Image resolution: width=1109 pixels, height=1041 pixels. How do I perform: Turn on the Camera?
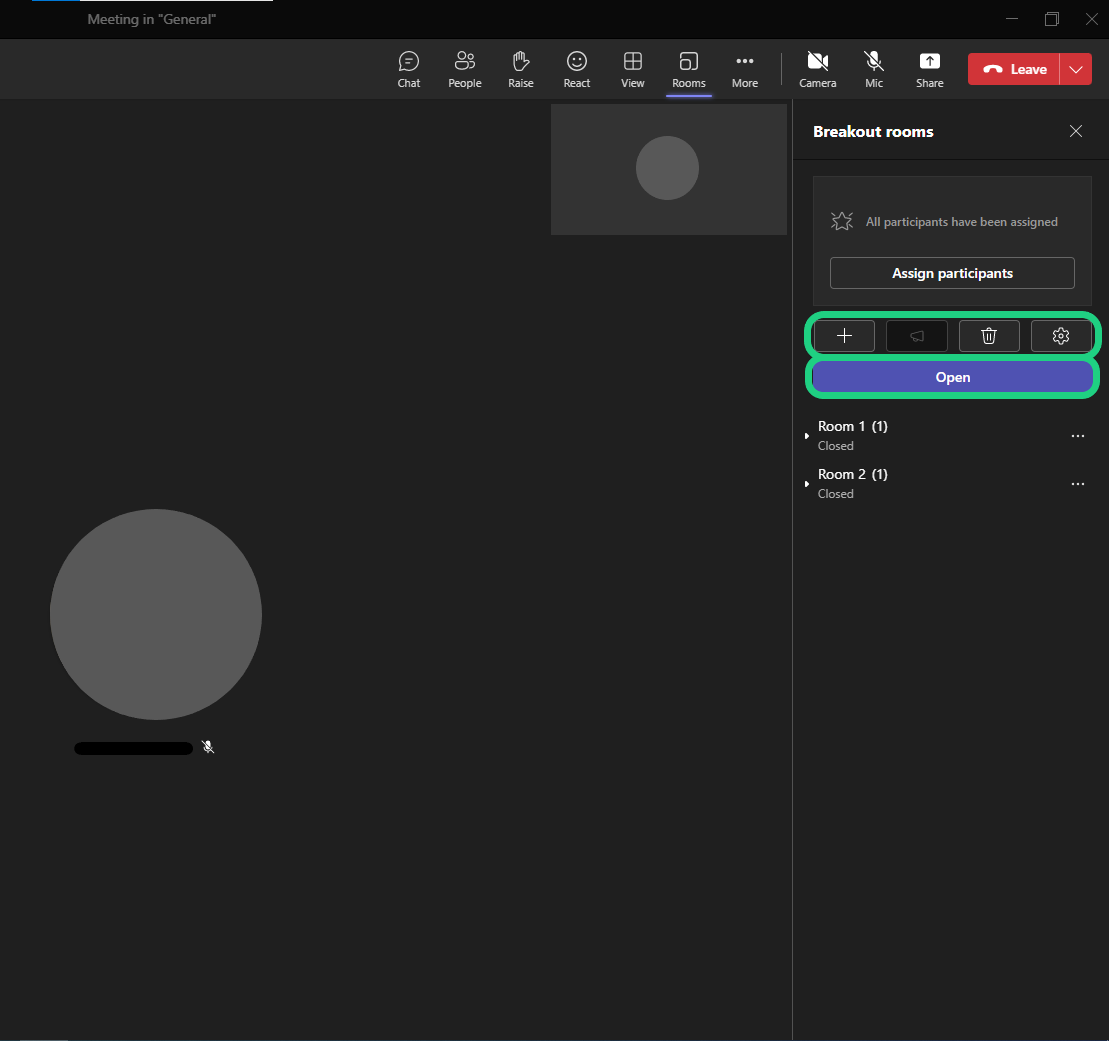817,69
